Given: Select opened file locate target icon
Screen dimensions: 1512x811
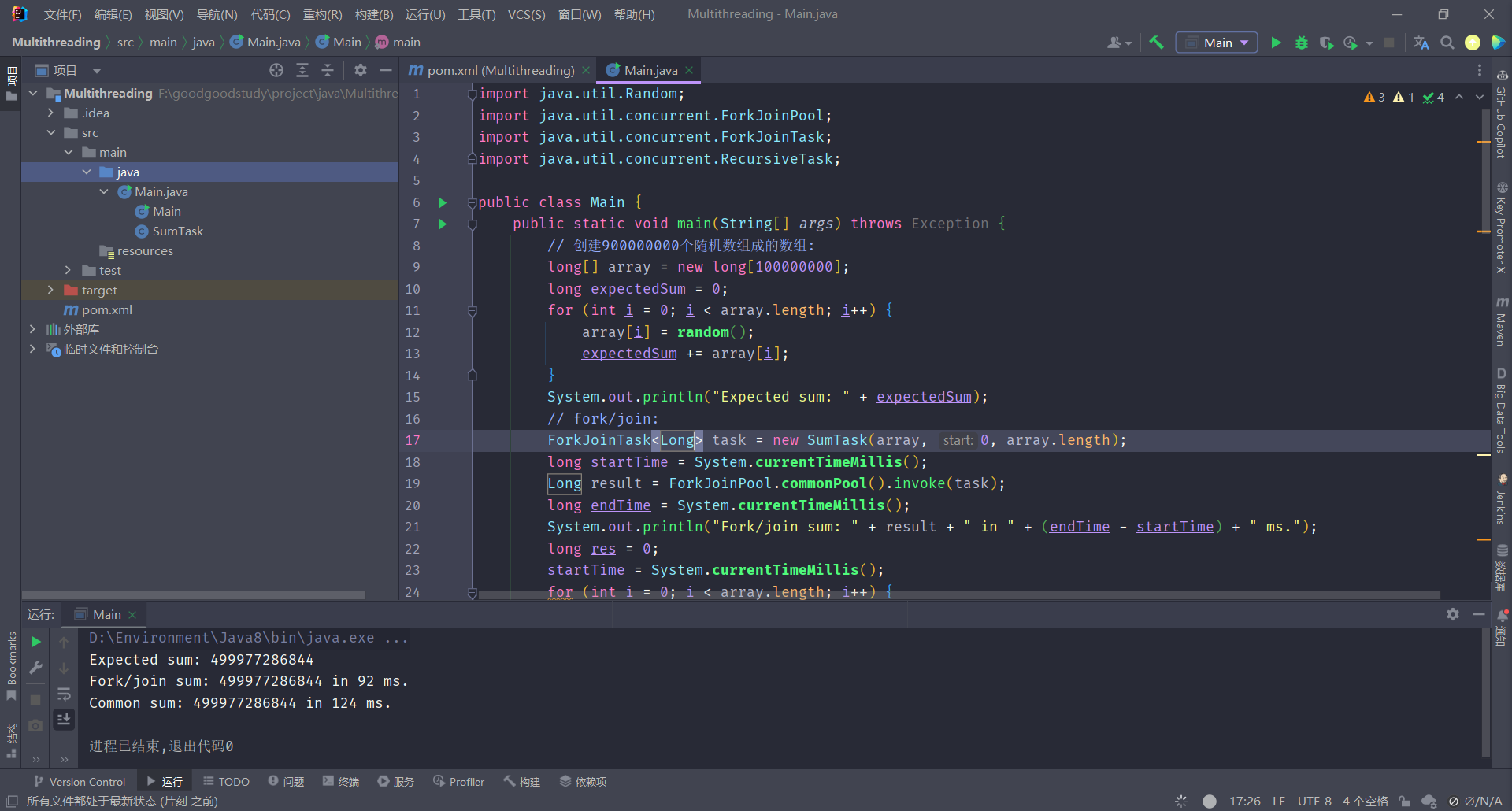Looking at the screenshot, I should coord(276,70).
